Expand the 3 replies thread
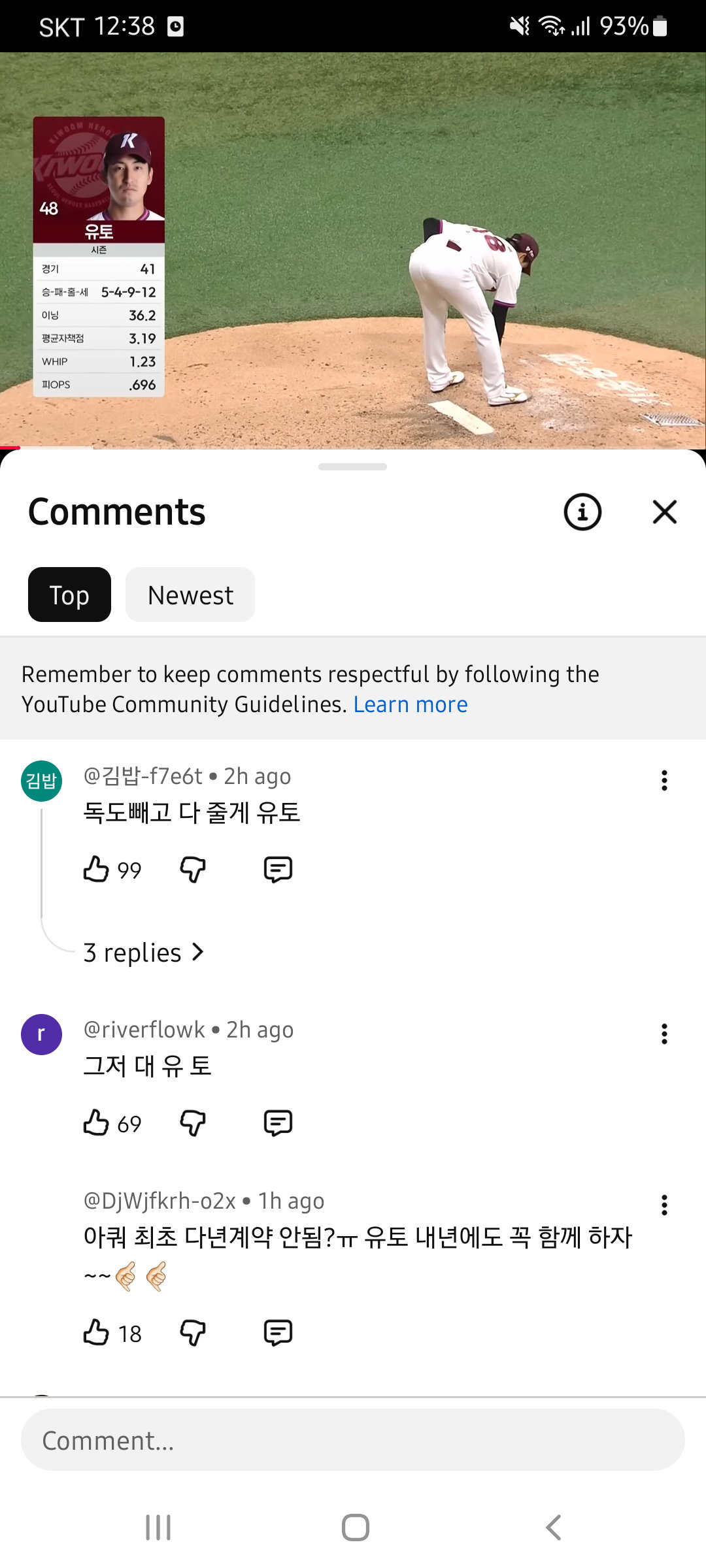 [x=144, y=953]
